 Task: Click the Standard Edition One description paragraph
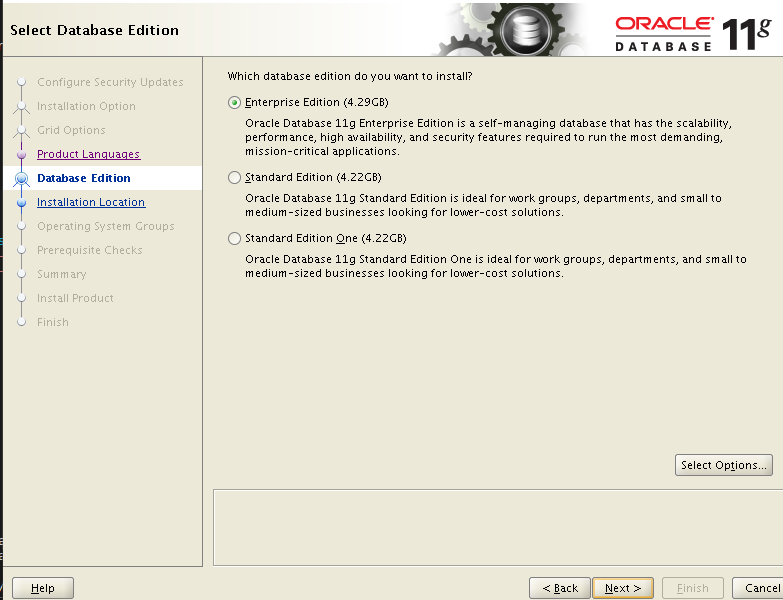pyautogui.click(x=496, y=266)
